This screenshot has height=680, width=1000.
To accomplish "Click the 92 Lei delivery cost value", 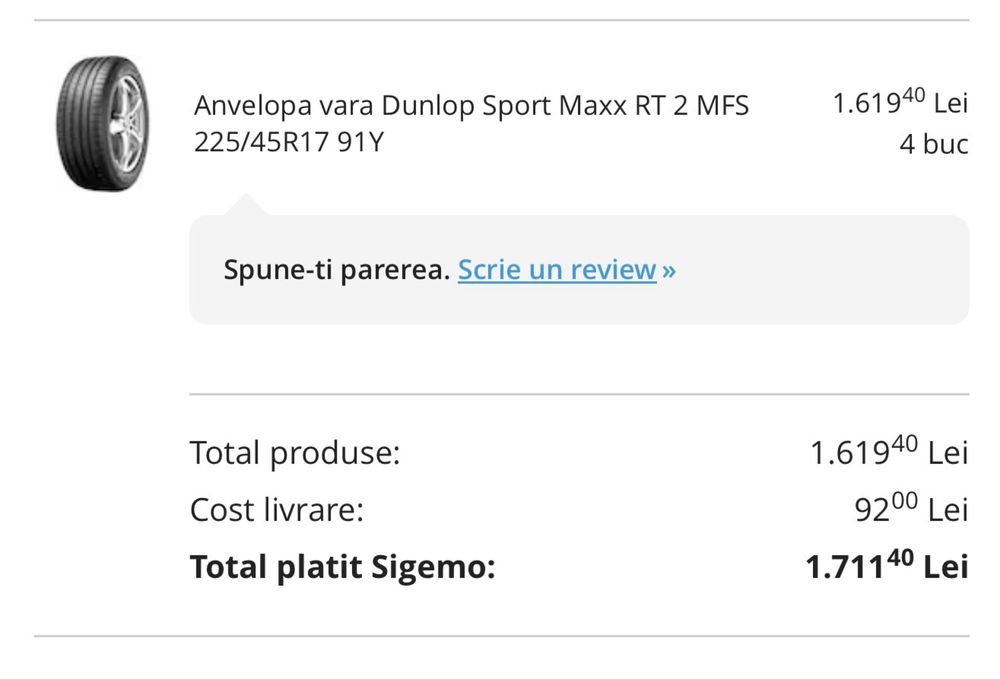I will click(x=910, y=510).
